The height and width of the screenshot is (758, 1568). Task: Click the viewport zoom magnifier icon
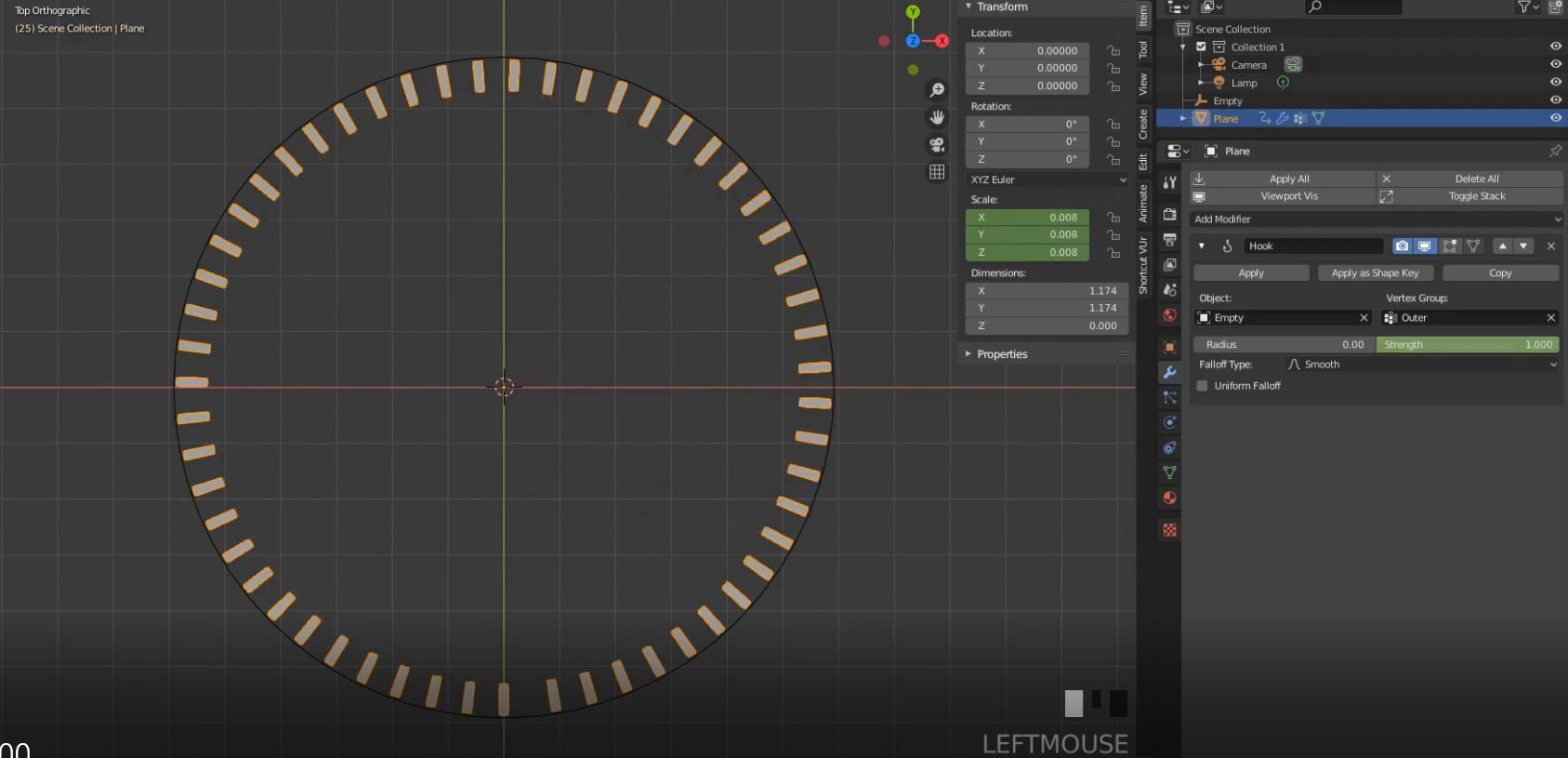(x=937, y=90)
